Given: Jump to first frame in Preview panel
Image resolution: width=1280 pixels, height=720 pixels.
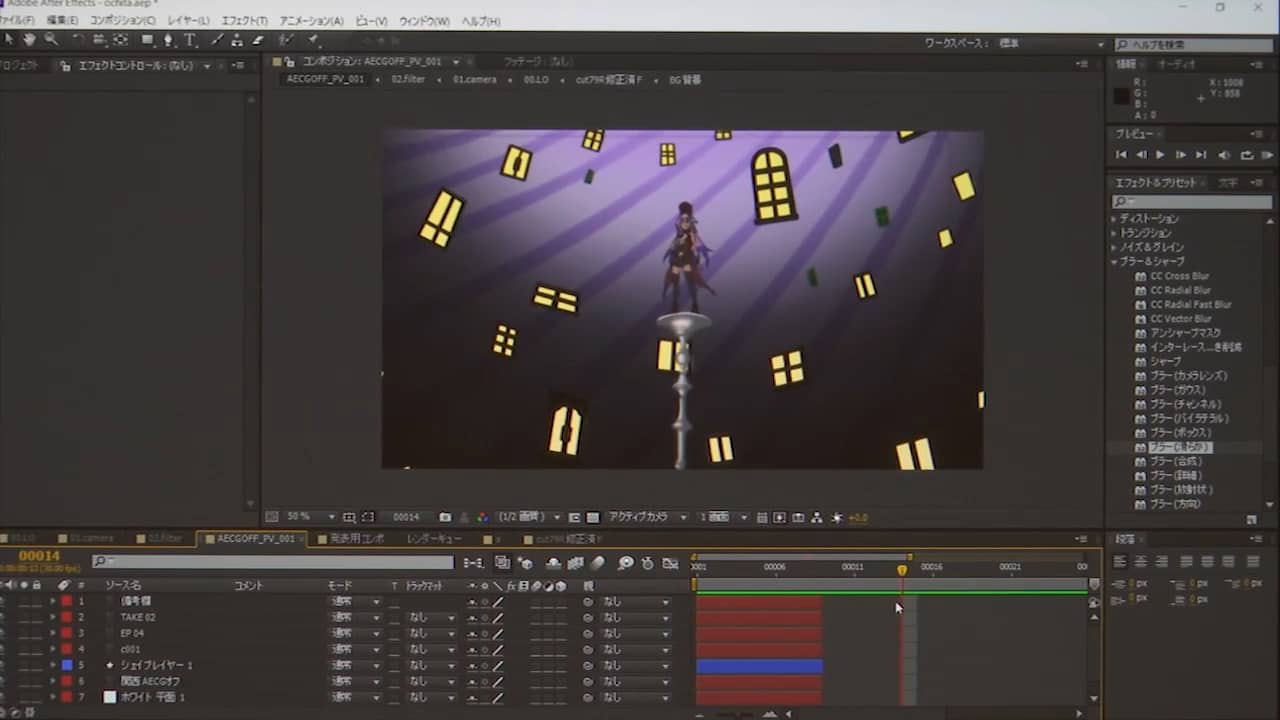Looking at the screenshot, I should pyautogui.click(x=1121, y=155).
